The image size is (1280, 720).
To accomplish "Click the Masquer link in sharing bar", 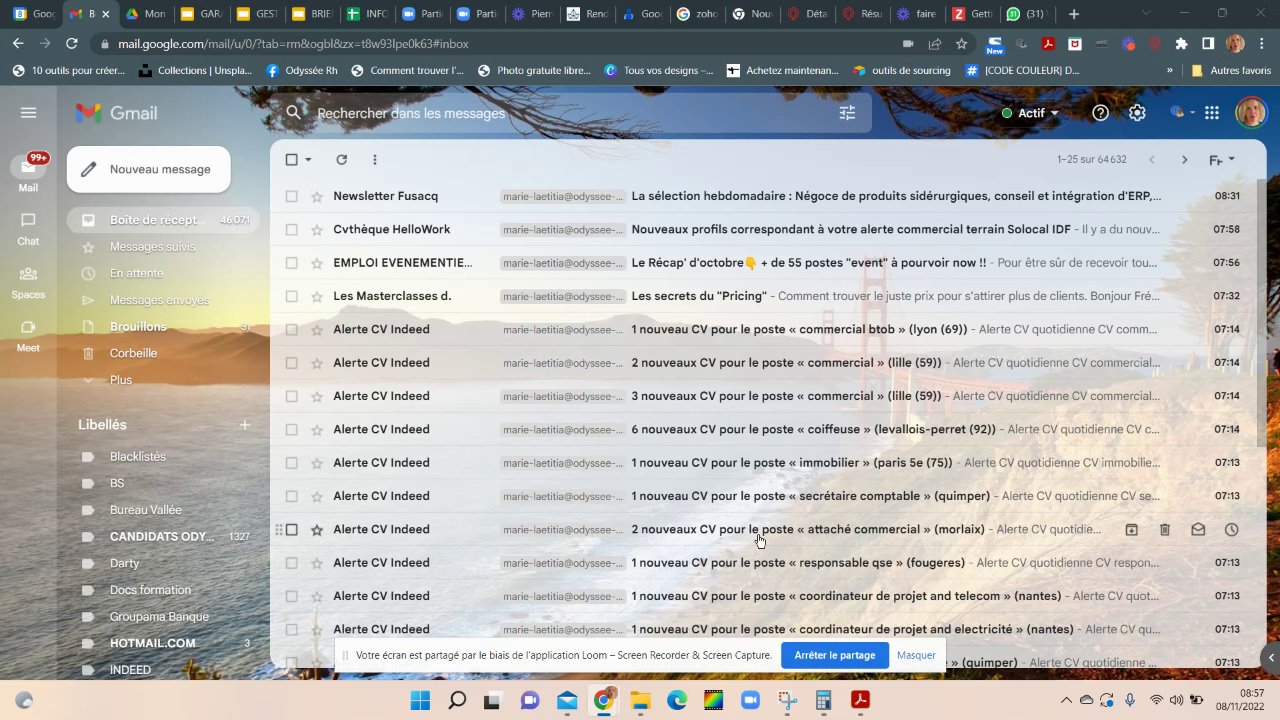I will pos(916,655).
